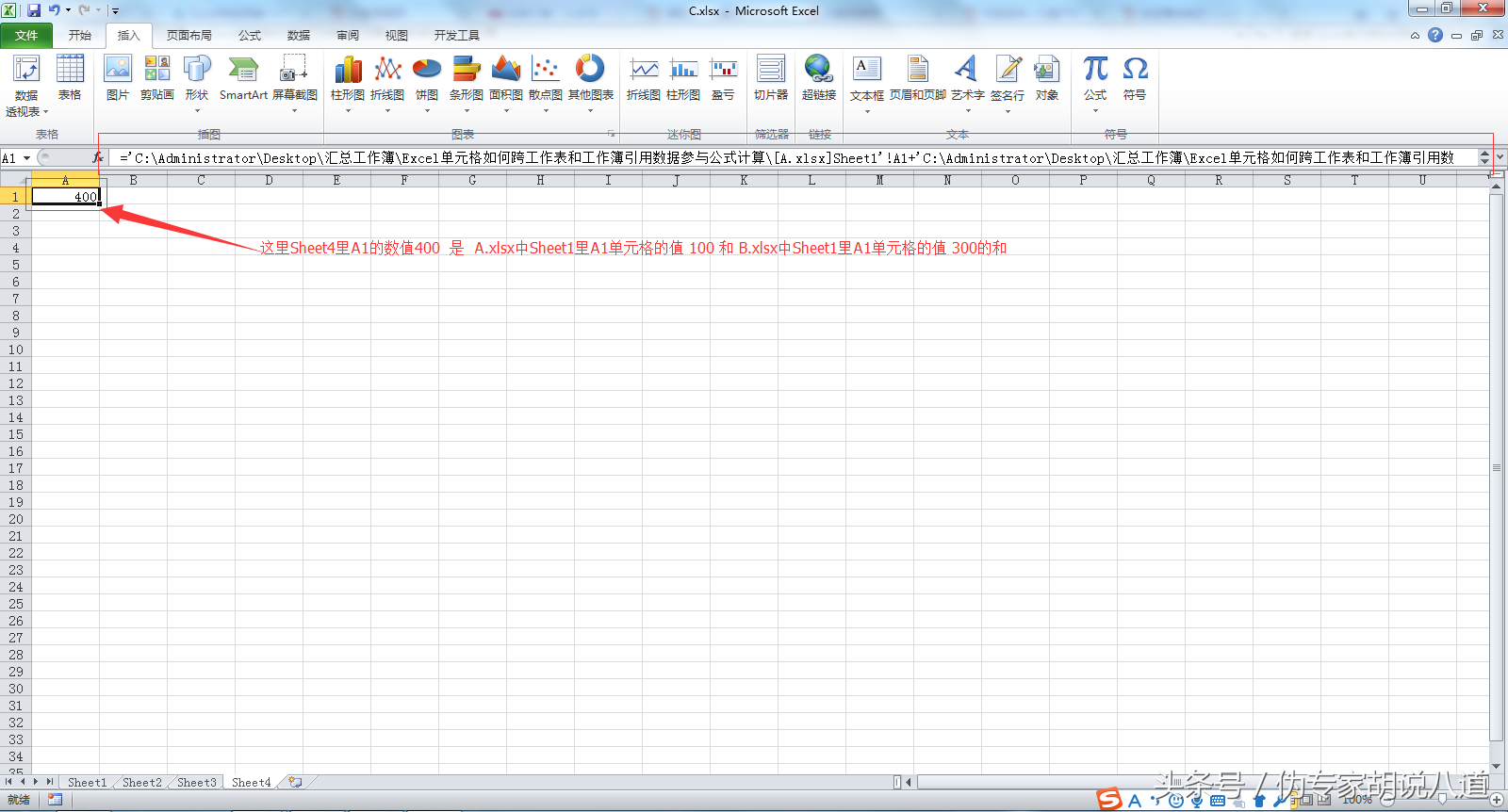
Task: Open Clip Art (剪贴画)
Action: click(x=157, y=78)
